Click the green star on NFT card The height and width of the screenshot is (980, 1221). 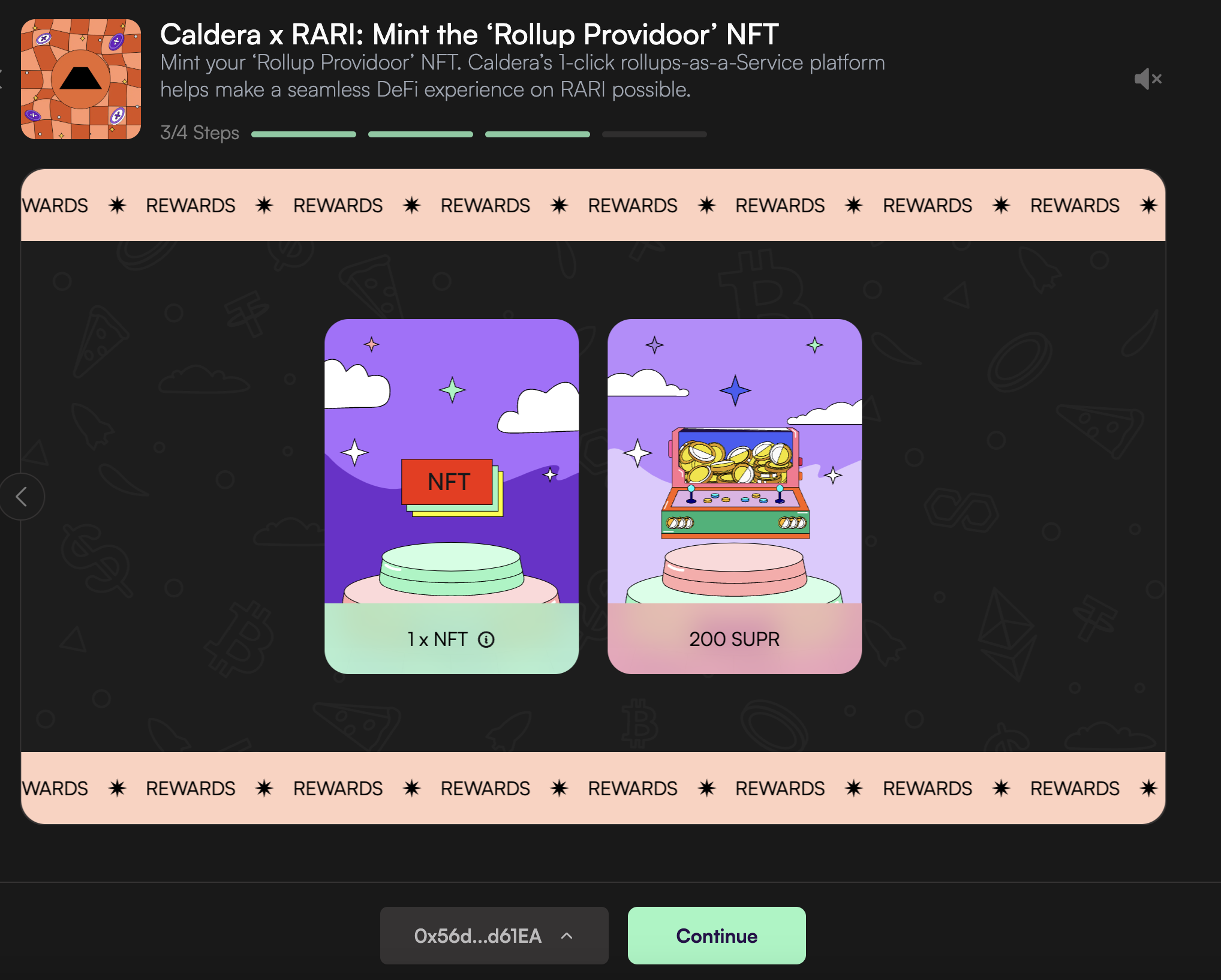pos(452,390)
